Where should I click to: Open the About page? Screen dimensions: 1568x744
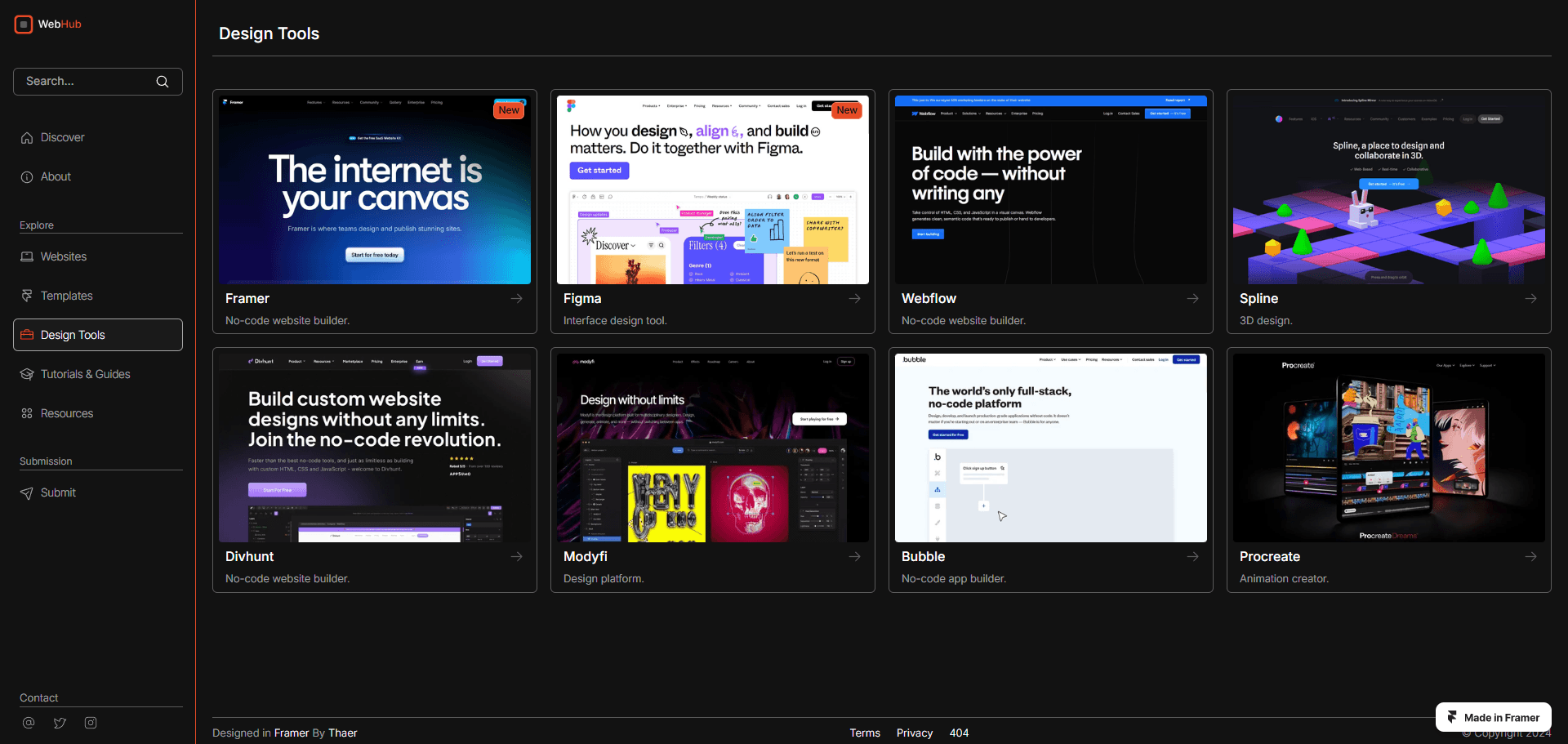[98, 177]
